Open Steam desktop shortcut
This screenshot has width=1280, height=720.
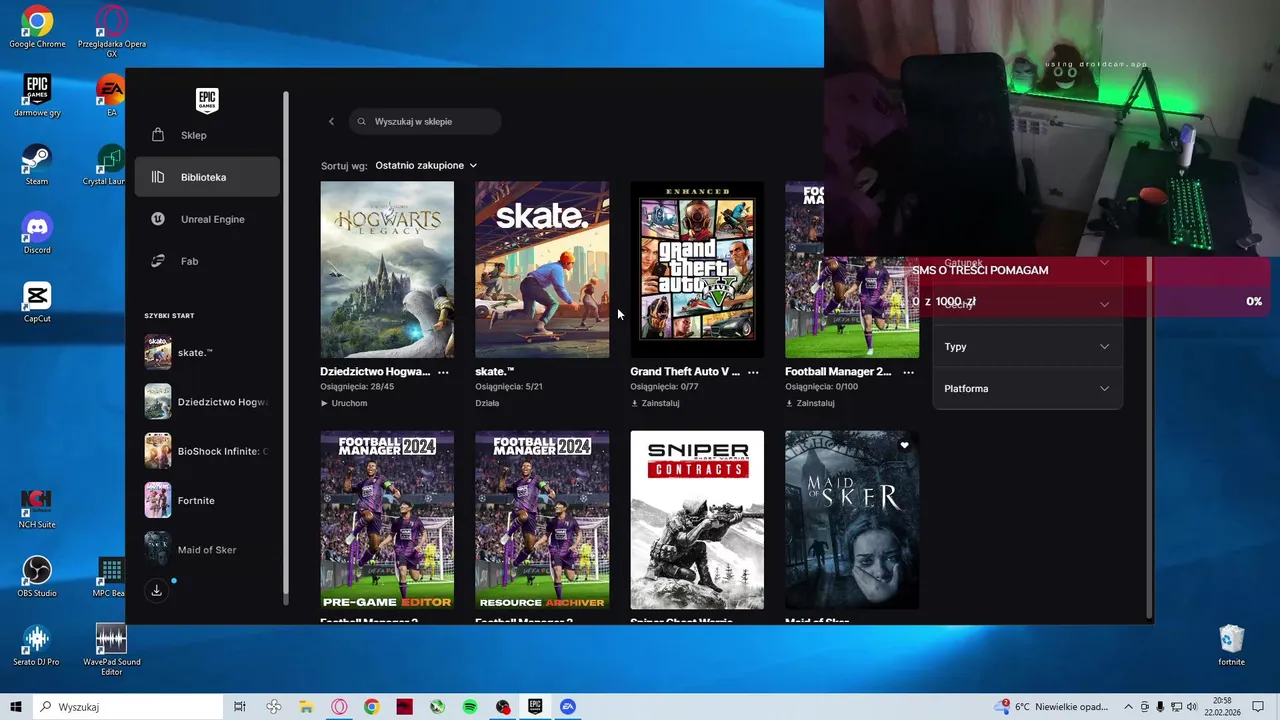coord(37,165)
